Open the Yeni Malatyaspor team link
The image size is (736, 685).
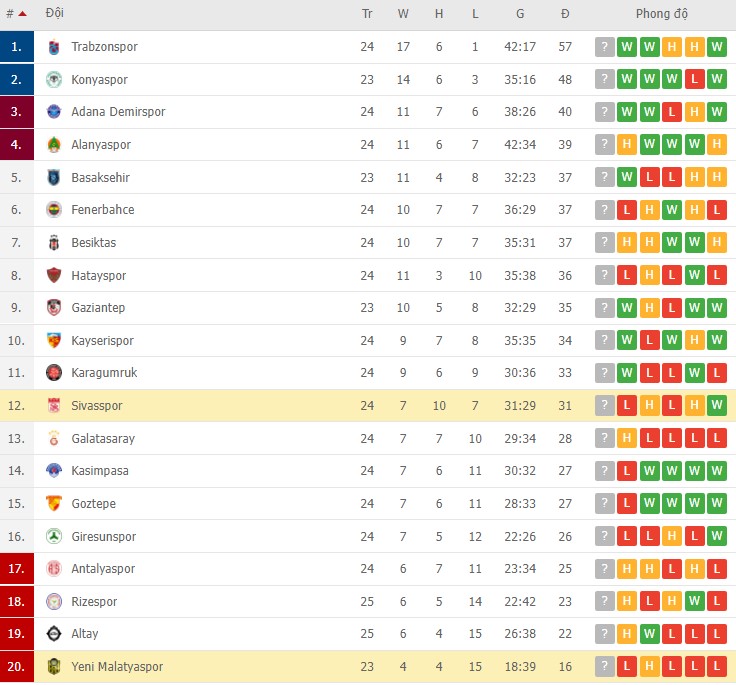click(x=117, y=667)
